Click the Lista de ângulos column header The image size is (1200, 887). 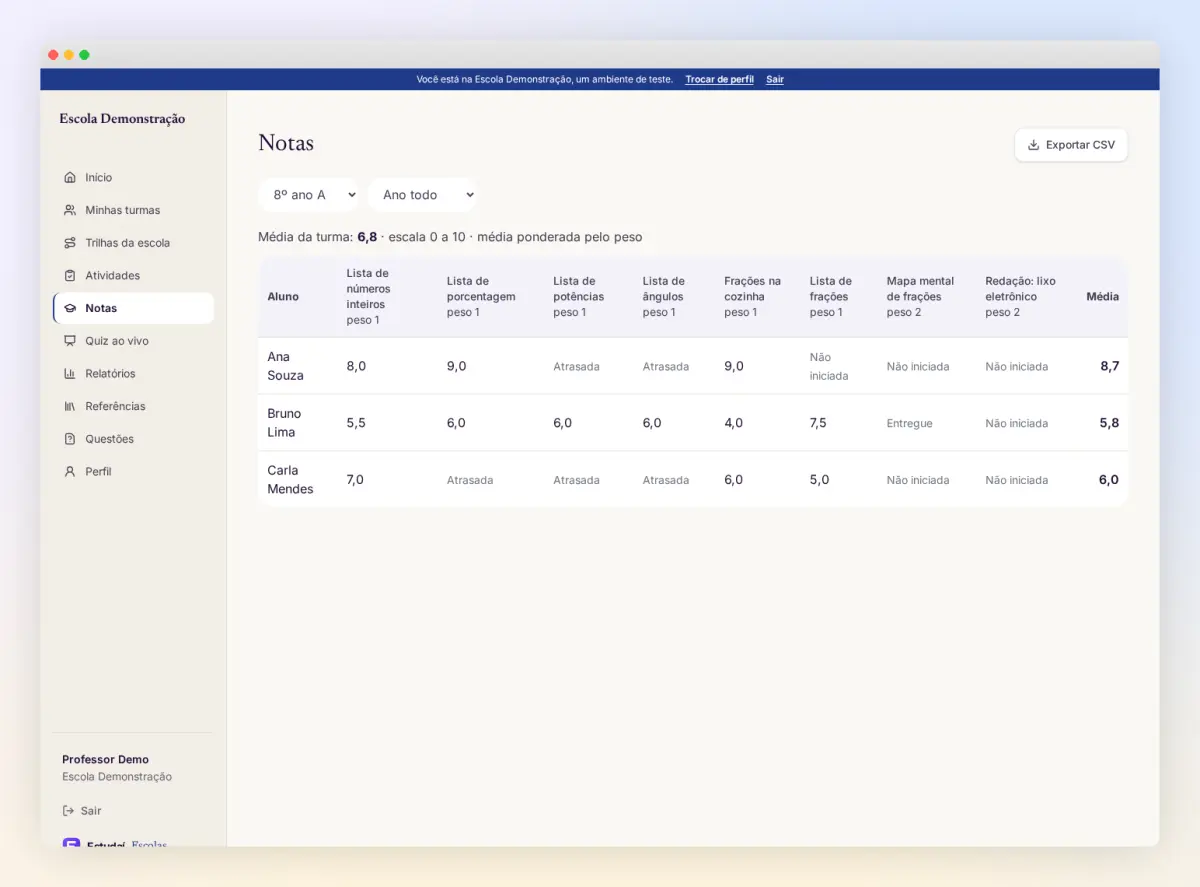tap(664, 296)
